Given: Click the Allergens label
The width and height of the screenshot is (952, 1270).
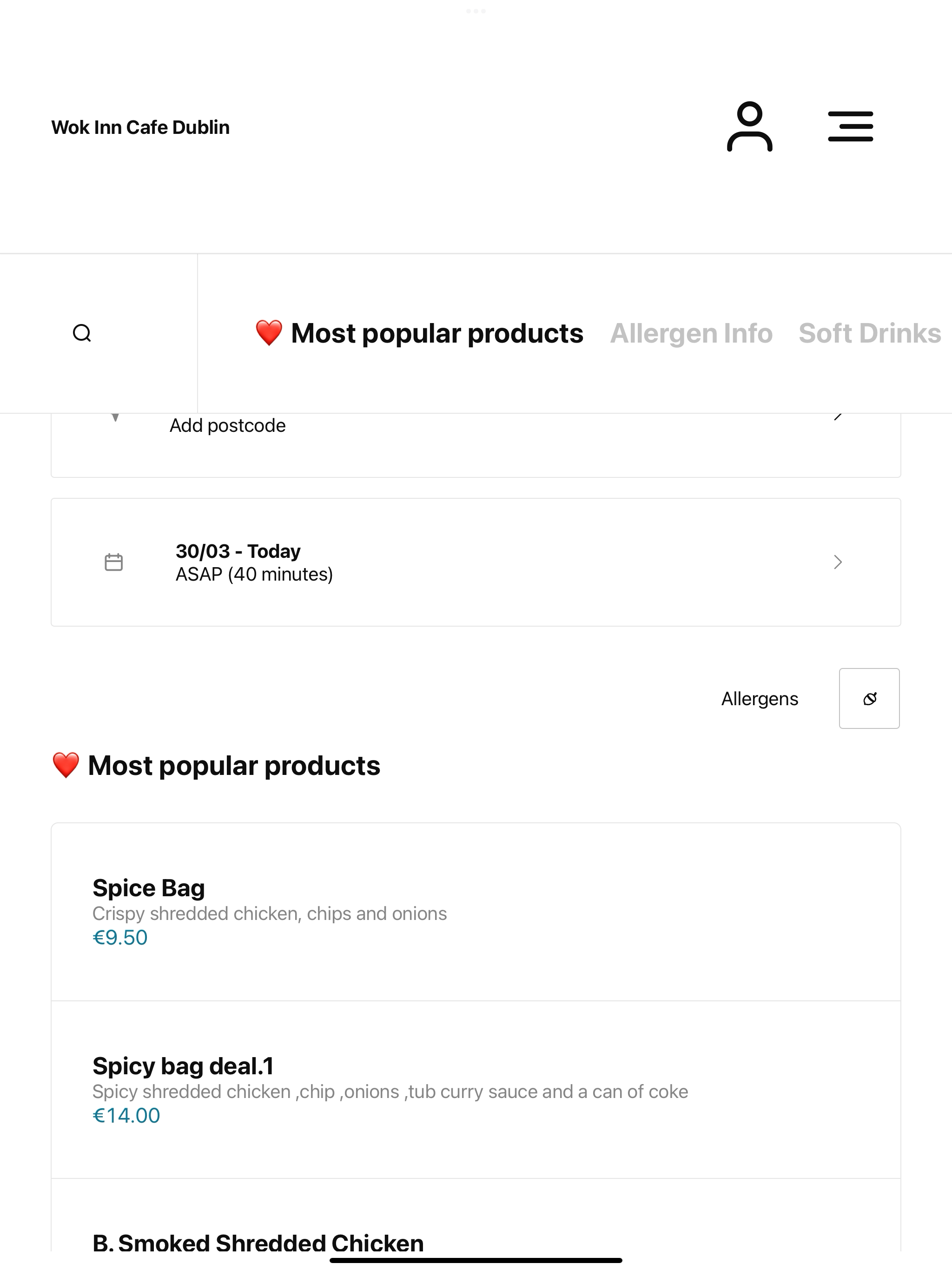Looking at the screenshot, I should 760,699.
